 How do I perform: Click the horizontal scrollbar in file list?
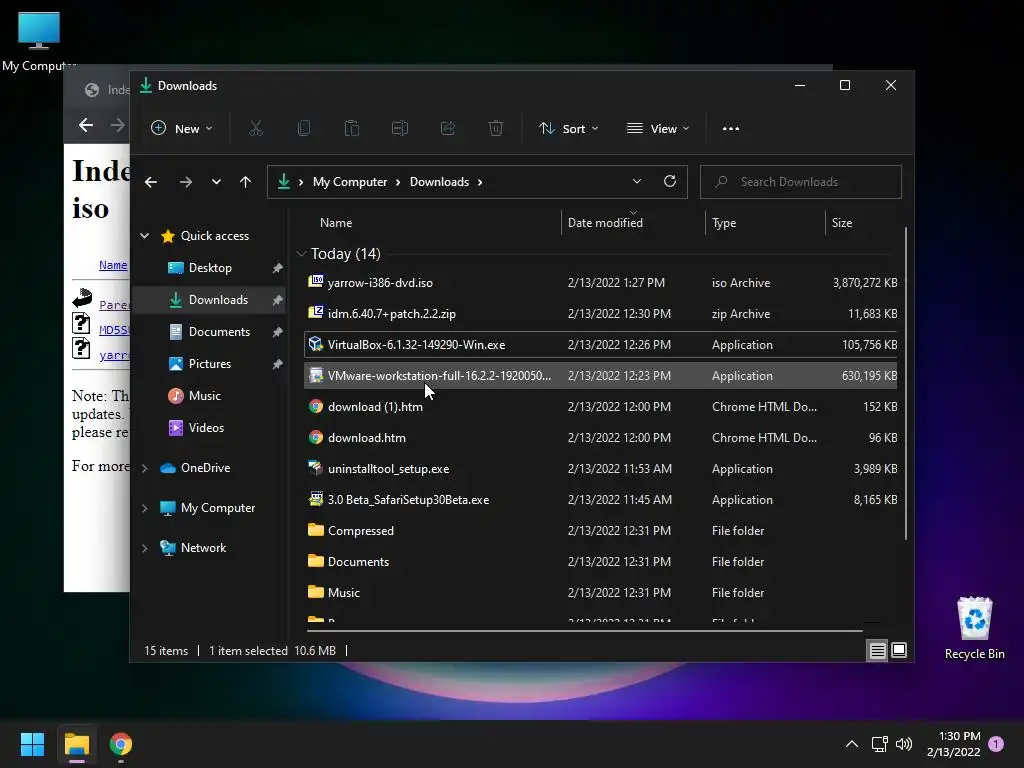pyautogui.click(x=584, y=631)
